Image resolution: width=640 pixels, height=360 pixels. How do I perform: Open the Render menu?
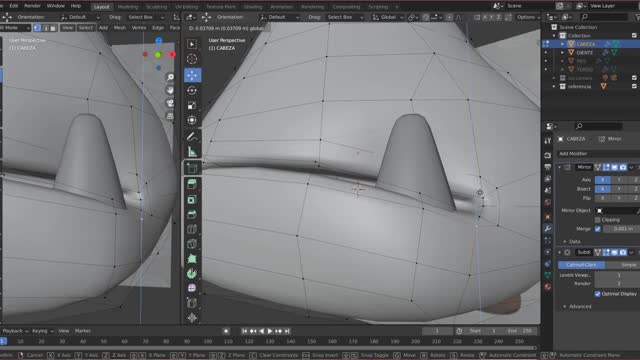(x=32, y=6)
